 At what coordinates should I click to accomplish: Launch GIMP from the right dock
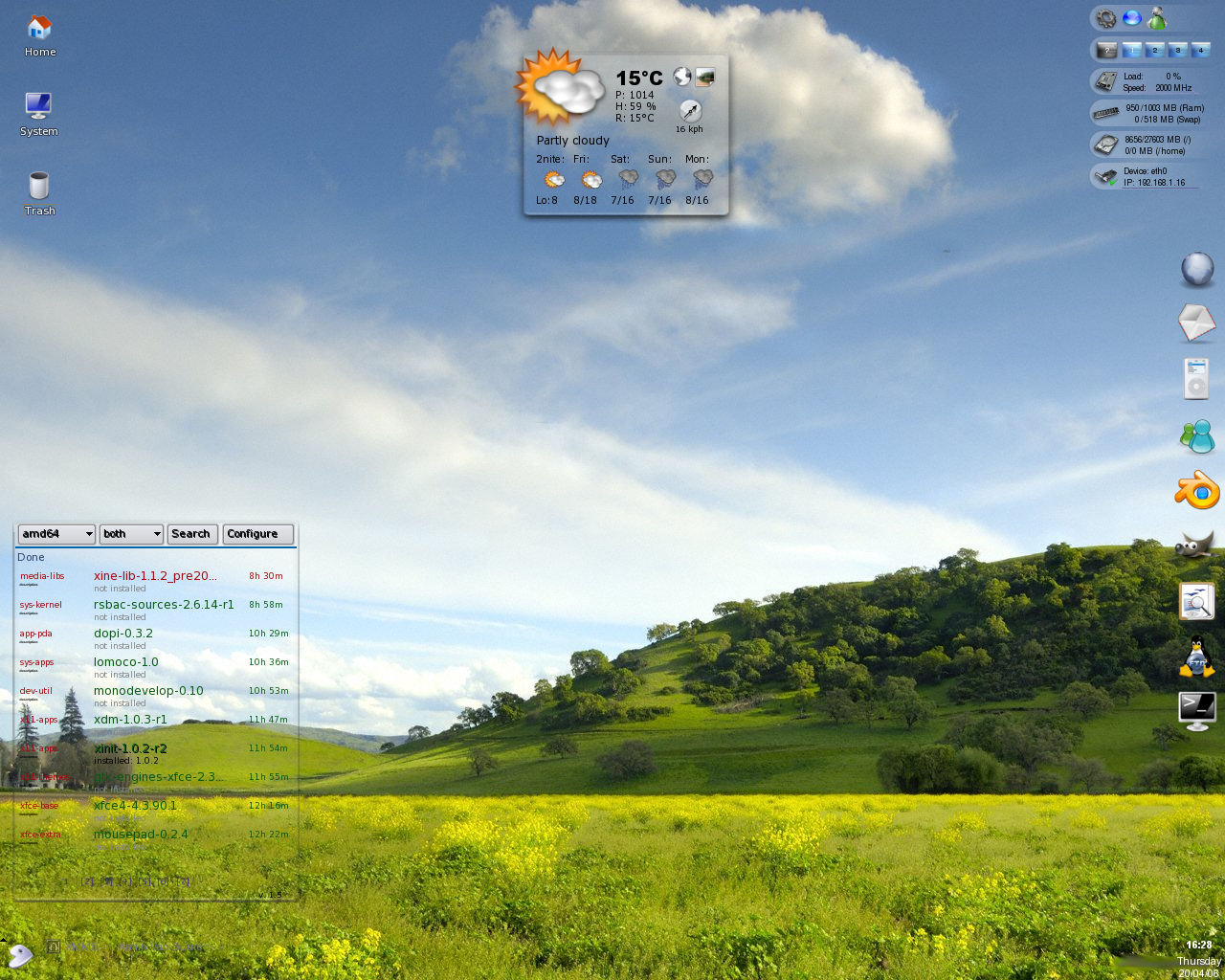tap(1196, 546)
